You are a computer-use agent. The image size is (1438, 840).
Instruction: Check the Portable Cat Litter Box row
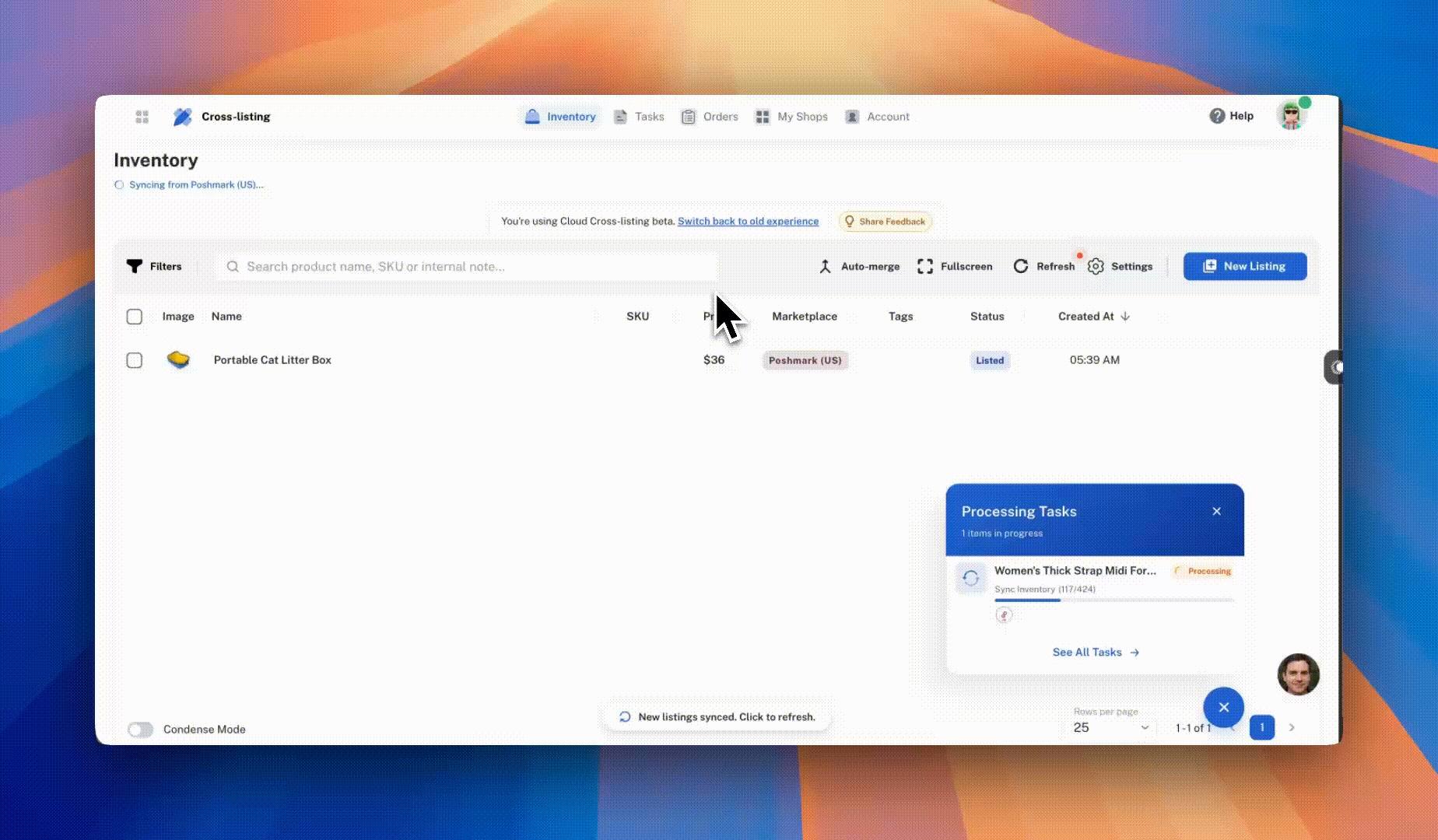(x=135, y=360)
